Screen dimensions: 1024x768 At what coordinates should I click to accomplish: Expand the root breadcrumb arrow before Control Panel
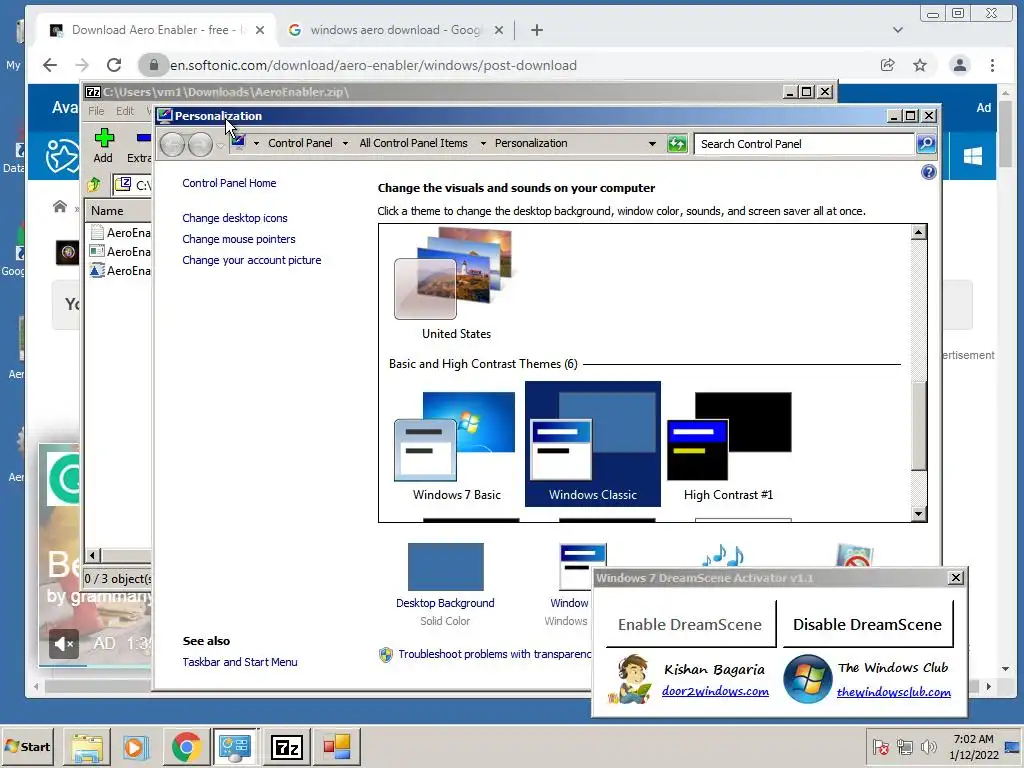coord(256,144)
